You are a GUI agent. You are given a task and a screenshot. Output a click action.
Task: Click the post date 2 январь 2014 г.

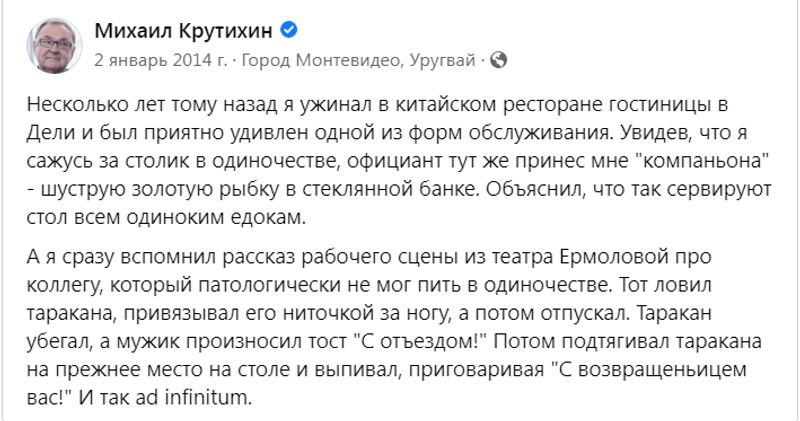159,60
